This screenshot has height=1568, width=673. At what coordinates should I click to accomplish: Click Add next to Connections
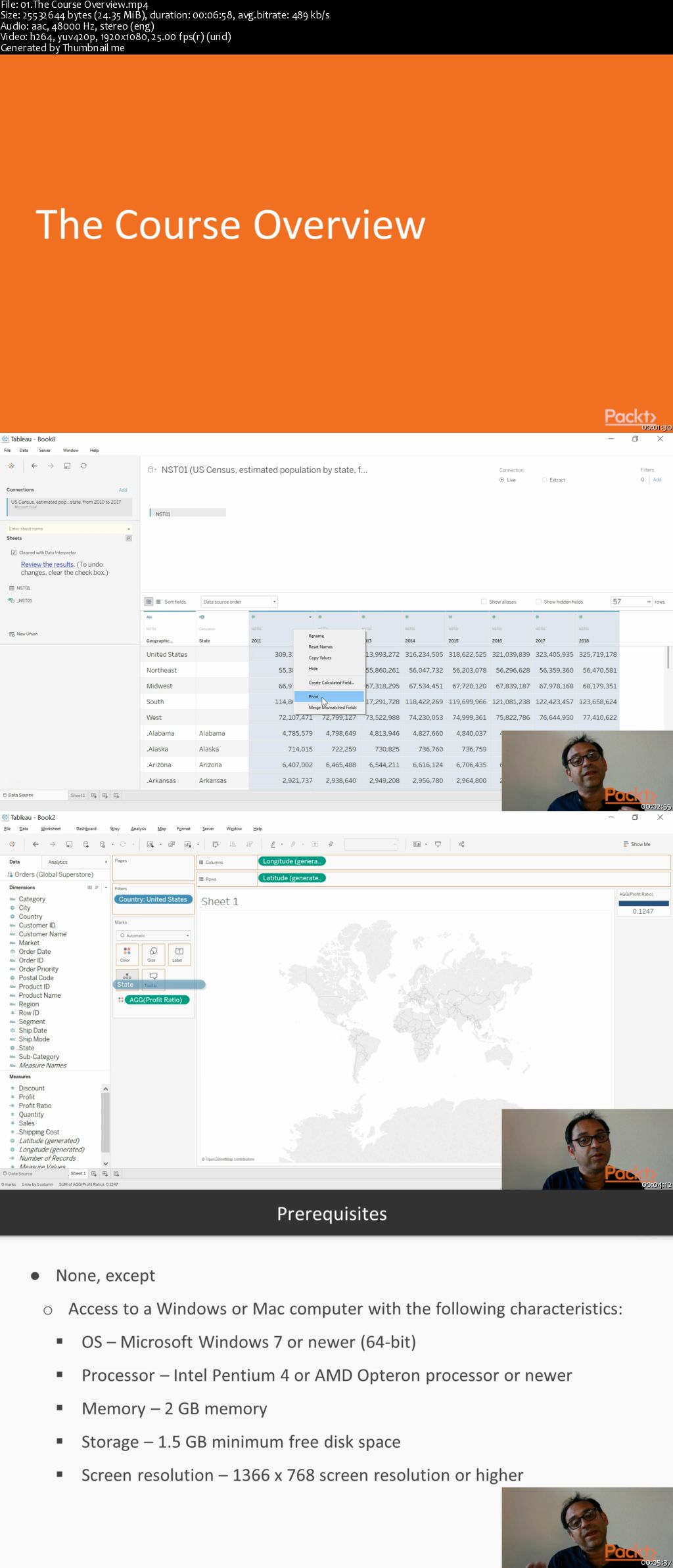(x=123, y=490)
